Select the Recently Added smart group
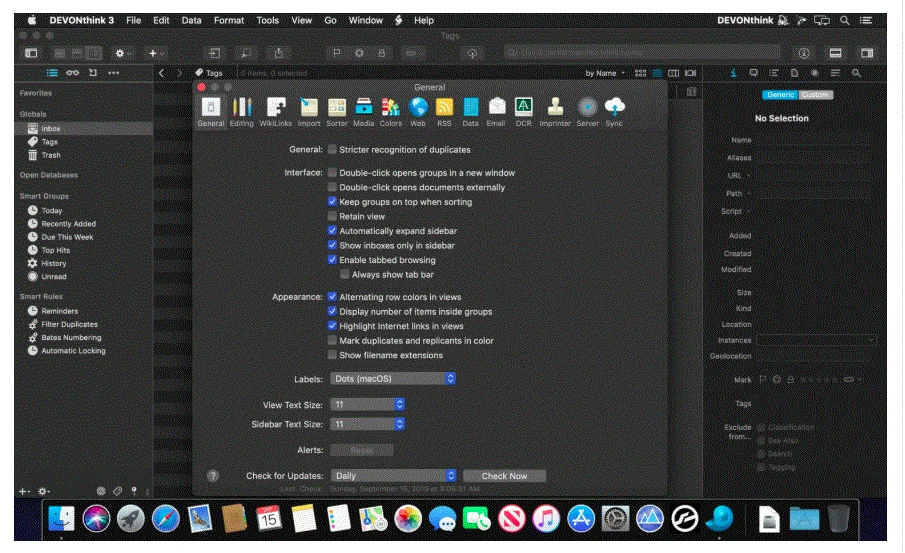 coord(84,223)
